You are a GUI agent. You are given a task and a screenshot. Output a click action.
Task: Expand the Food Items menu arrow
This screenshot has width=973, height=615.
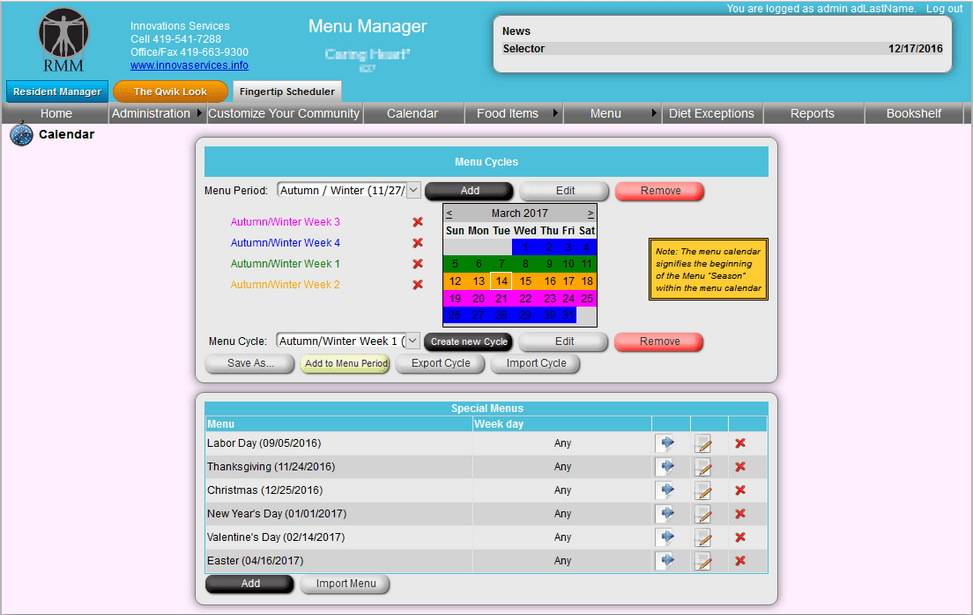click(x=553, y=113)
